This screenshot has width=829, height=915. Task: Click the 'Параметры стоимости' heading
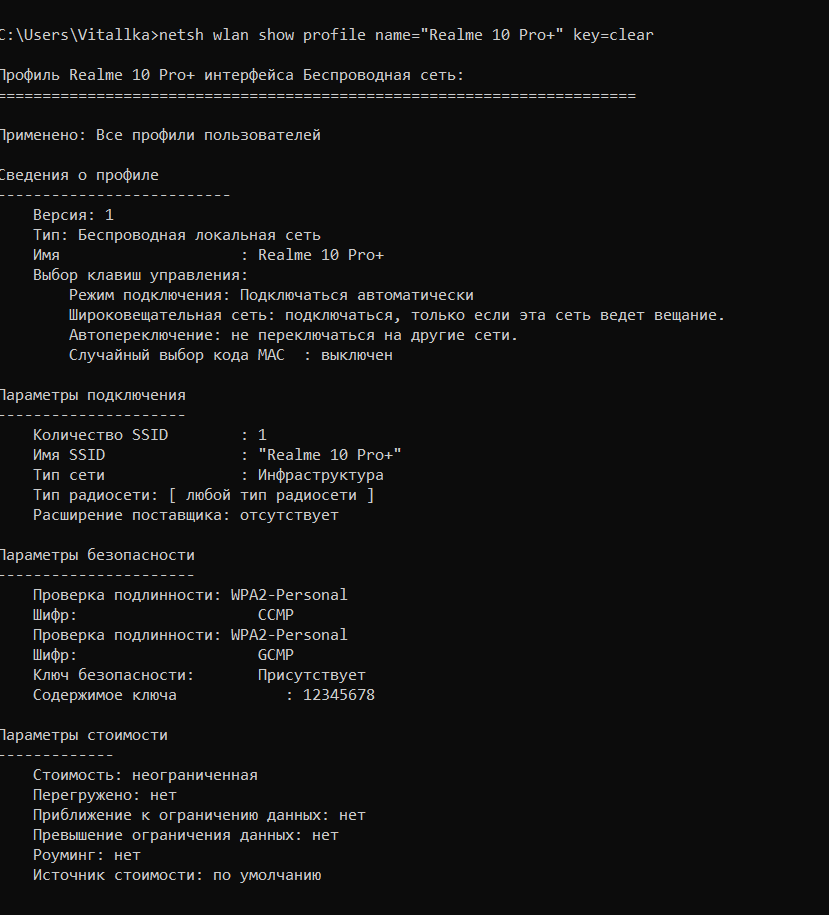(84, 735)
